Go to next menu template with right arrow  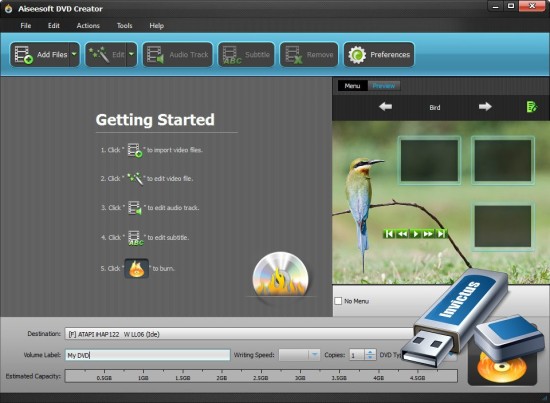click(485, 106)
